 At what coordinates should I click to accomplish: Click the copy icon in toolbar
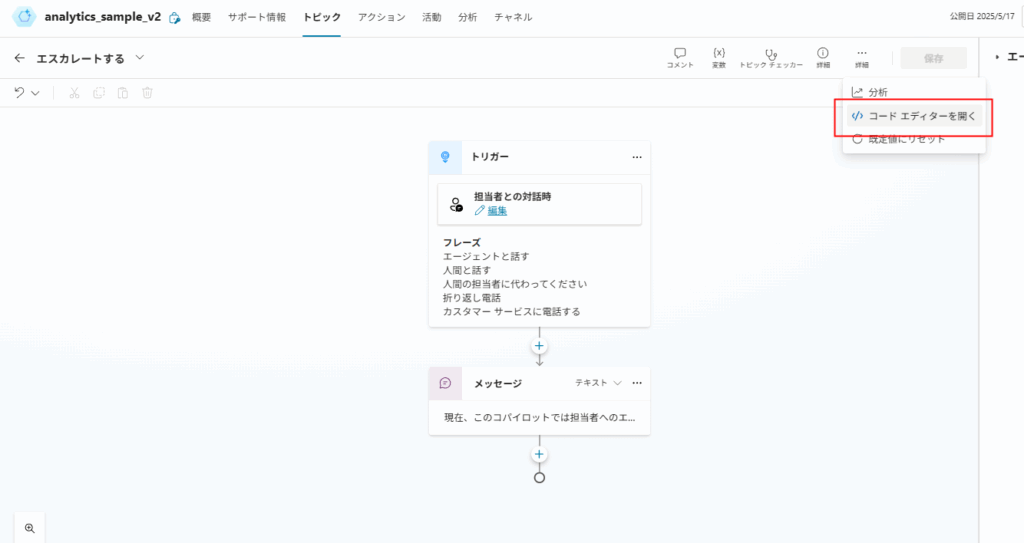click(99, 93)
